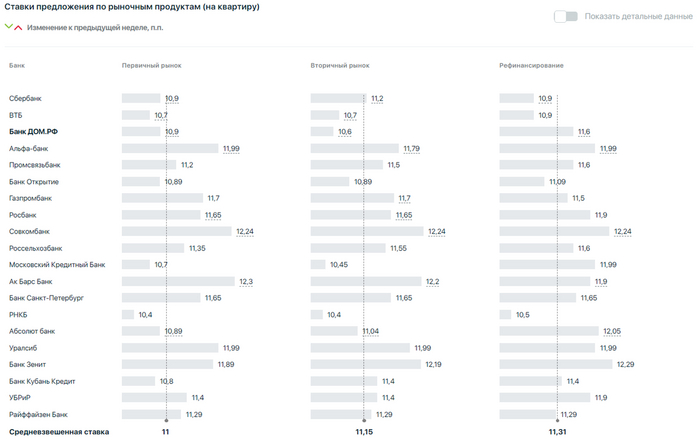Click the 11,15 weighted average rate
Viewport: 700px width, 446px height.
coord(363,432)
